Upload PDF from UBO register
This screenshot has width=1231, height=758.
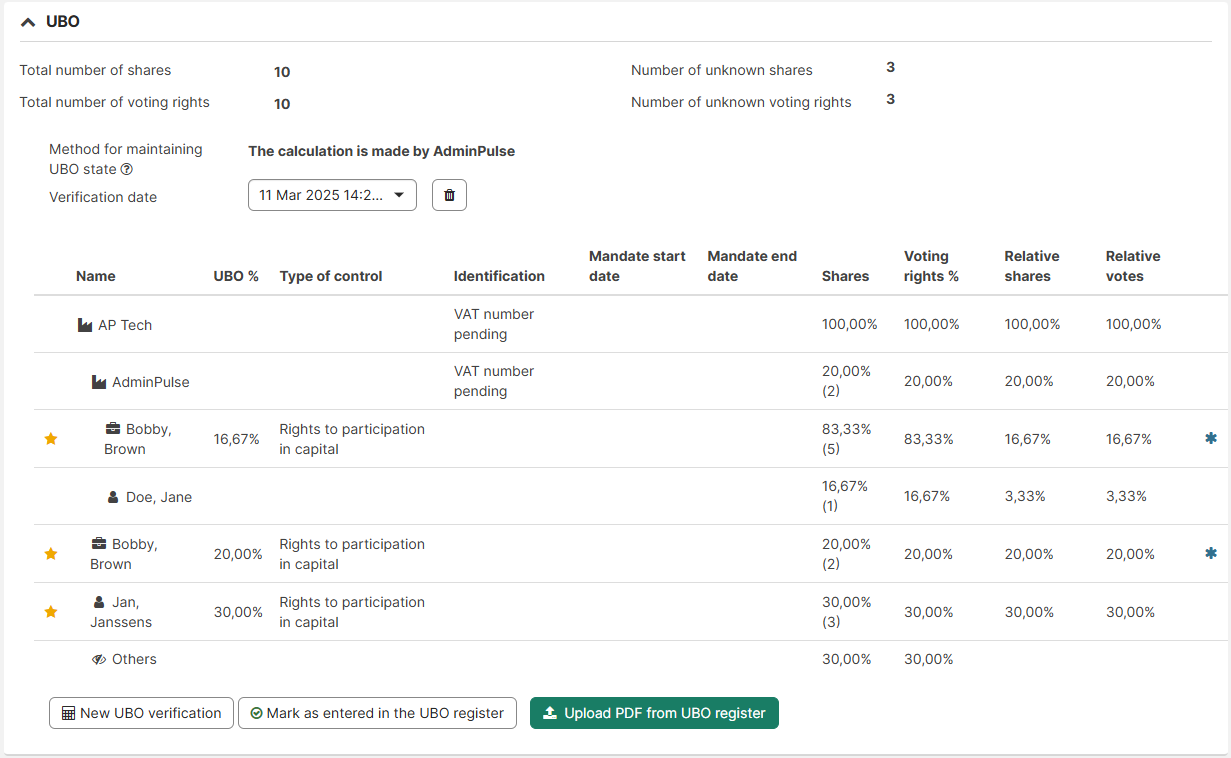pos(654,713)
